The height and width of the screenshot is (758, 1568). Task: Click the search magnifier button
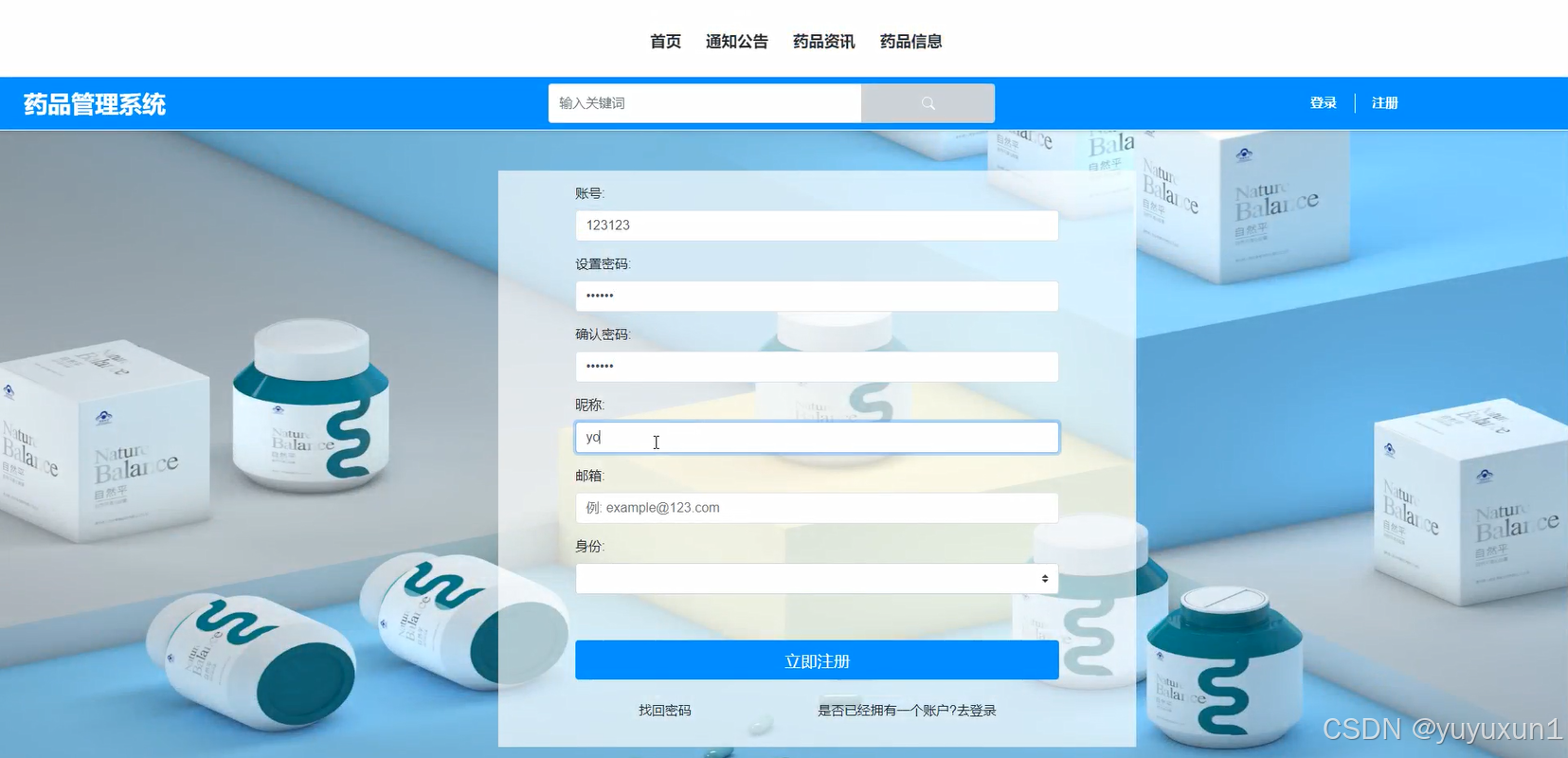(928, 103)
